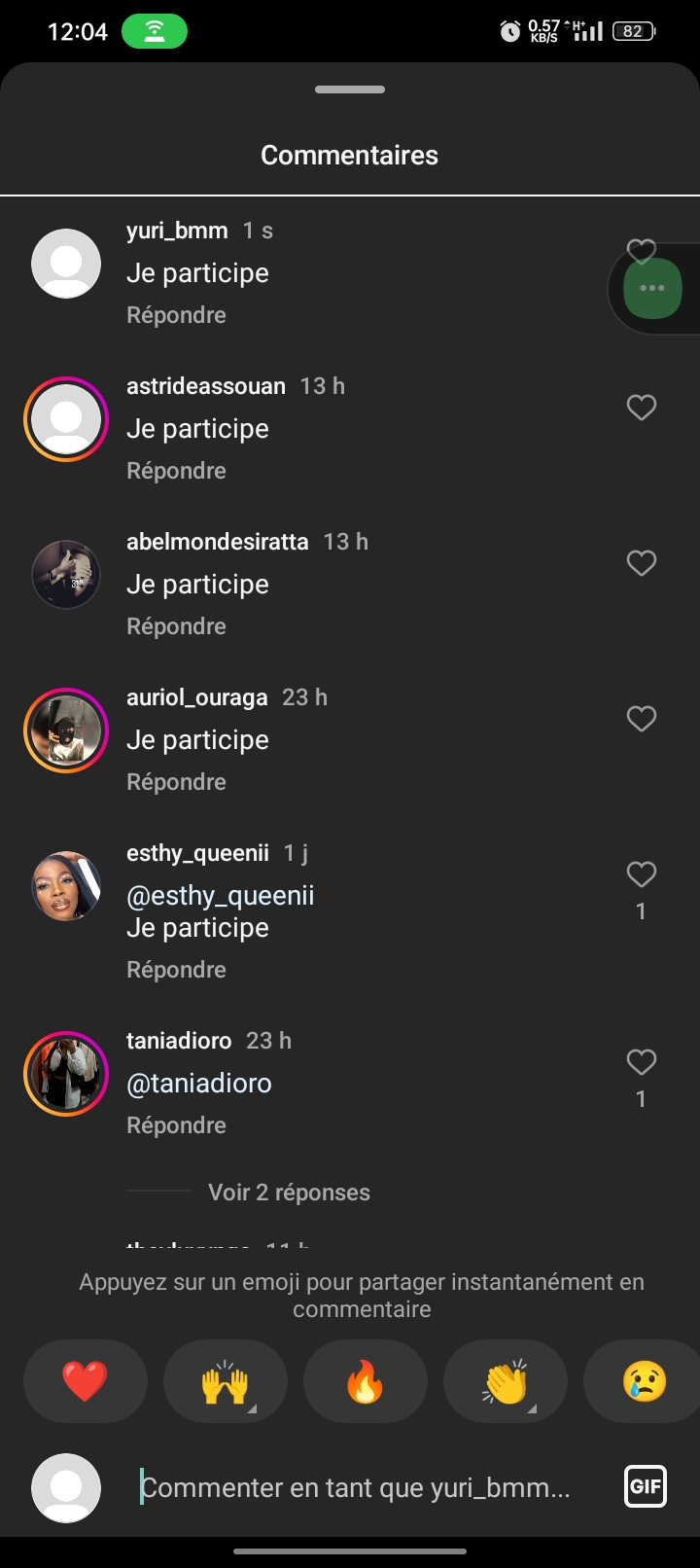Expand Voir 2 réponses under taniadioro
Image resolution: width=700 pixels, height=1568 pixels.
[289, 1193]
